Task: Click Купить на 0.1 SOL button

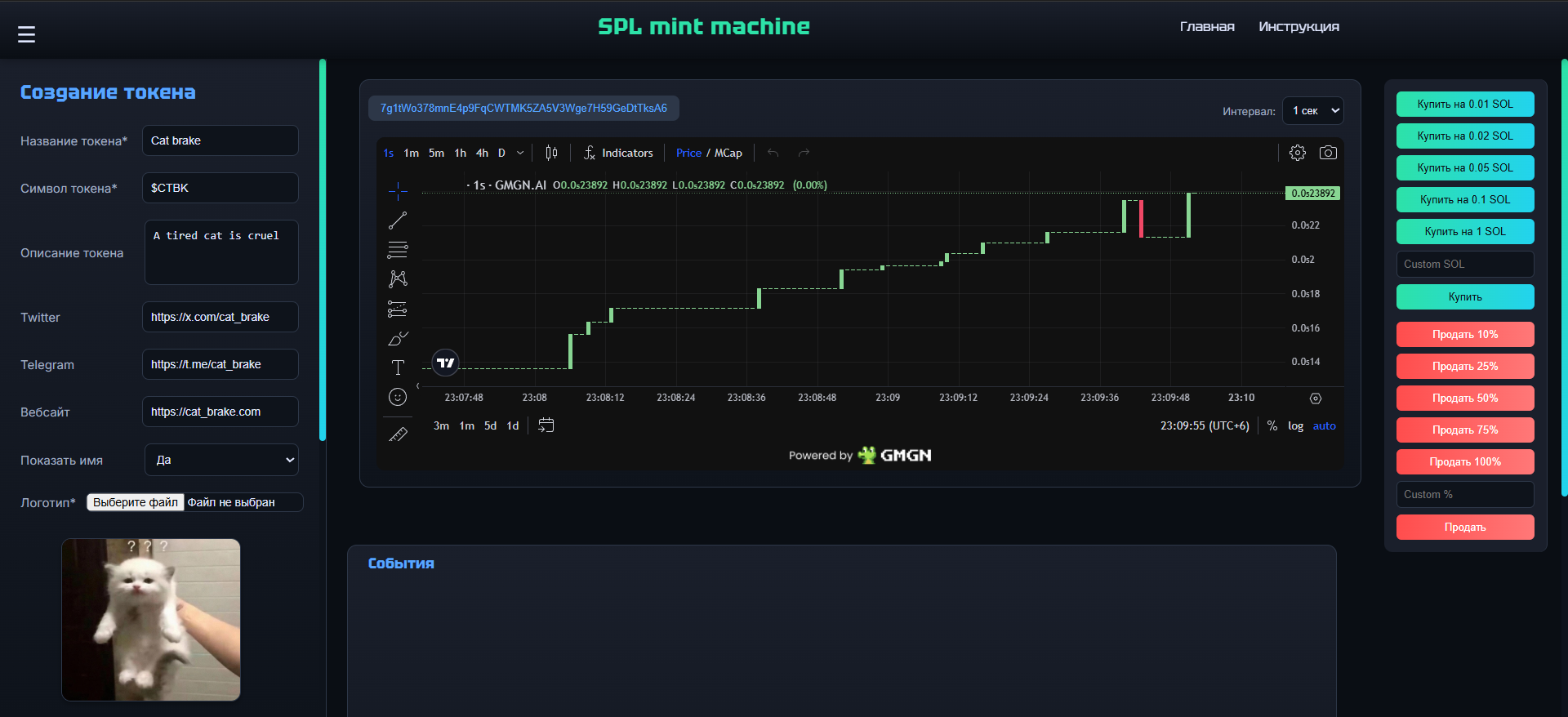Action: click(1464, 199)
